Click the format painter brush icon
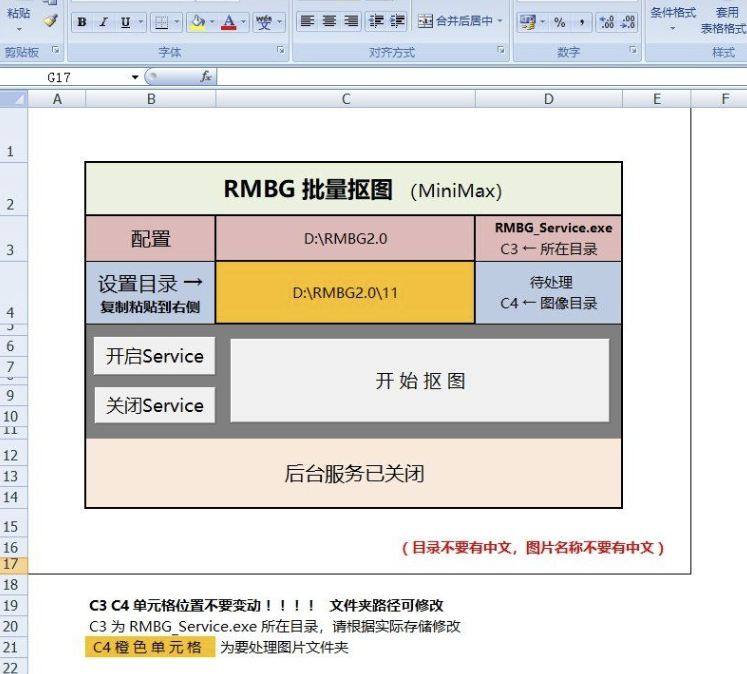Viewport: 747px width, 674px height. tap(50, 20)
